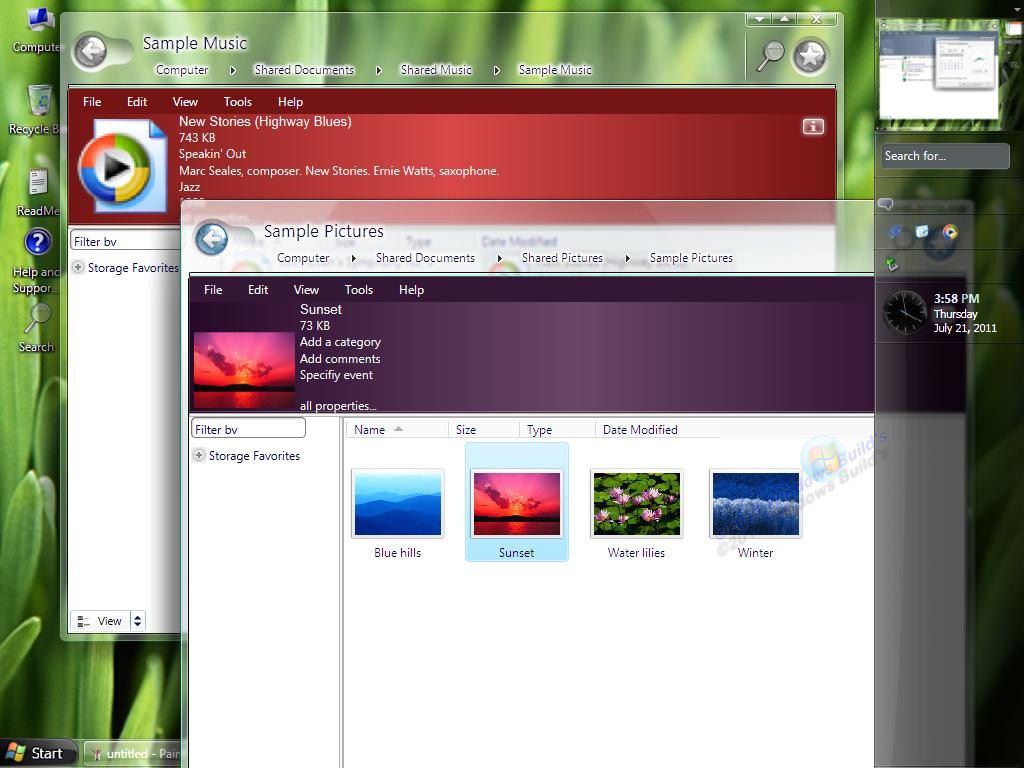Click untitled - Paint taskbar button
1024x768 pixels.
tap(133, 754)
